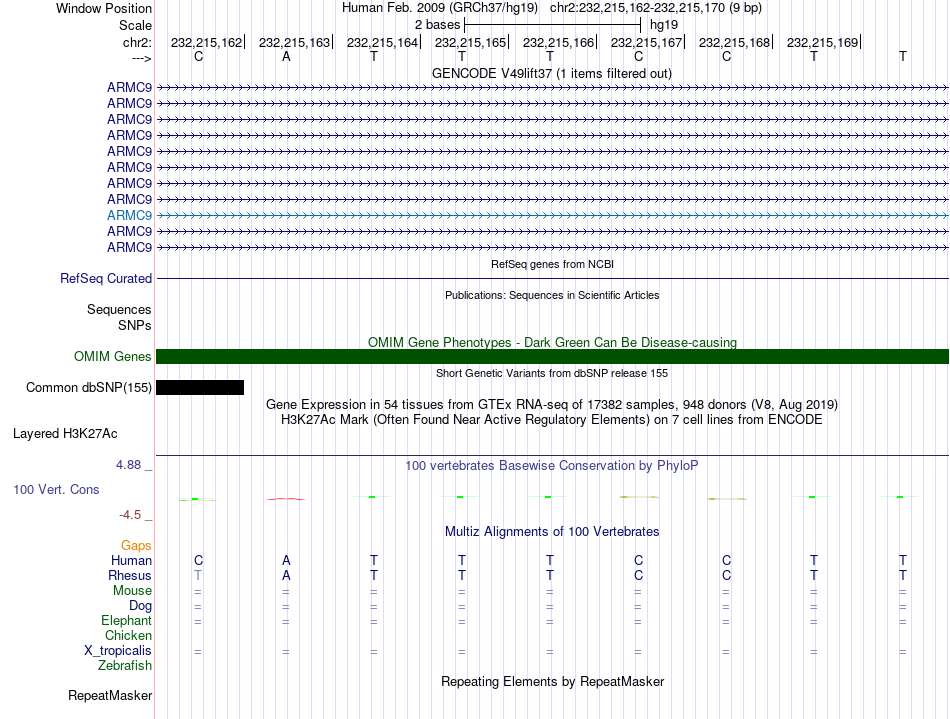Open Publications: Sequences in Scientific Articles title
Viewport: 950px width, 719px height.
pyautogui.click(x=552, y=295)
